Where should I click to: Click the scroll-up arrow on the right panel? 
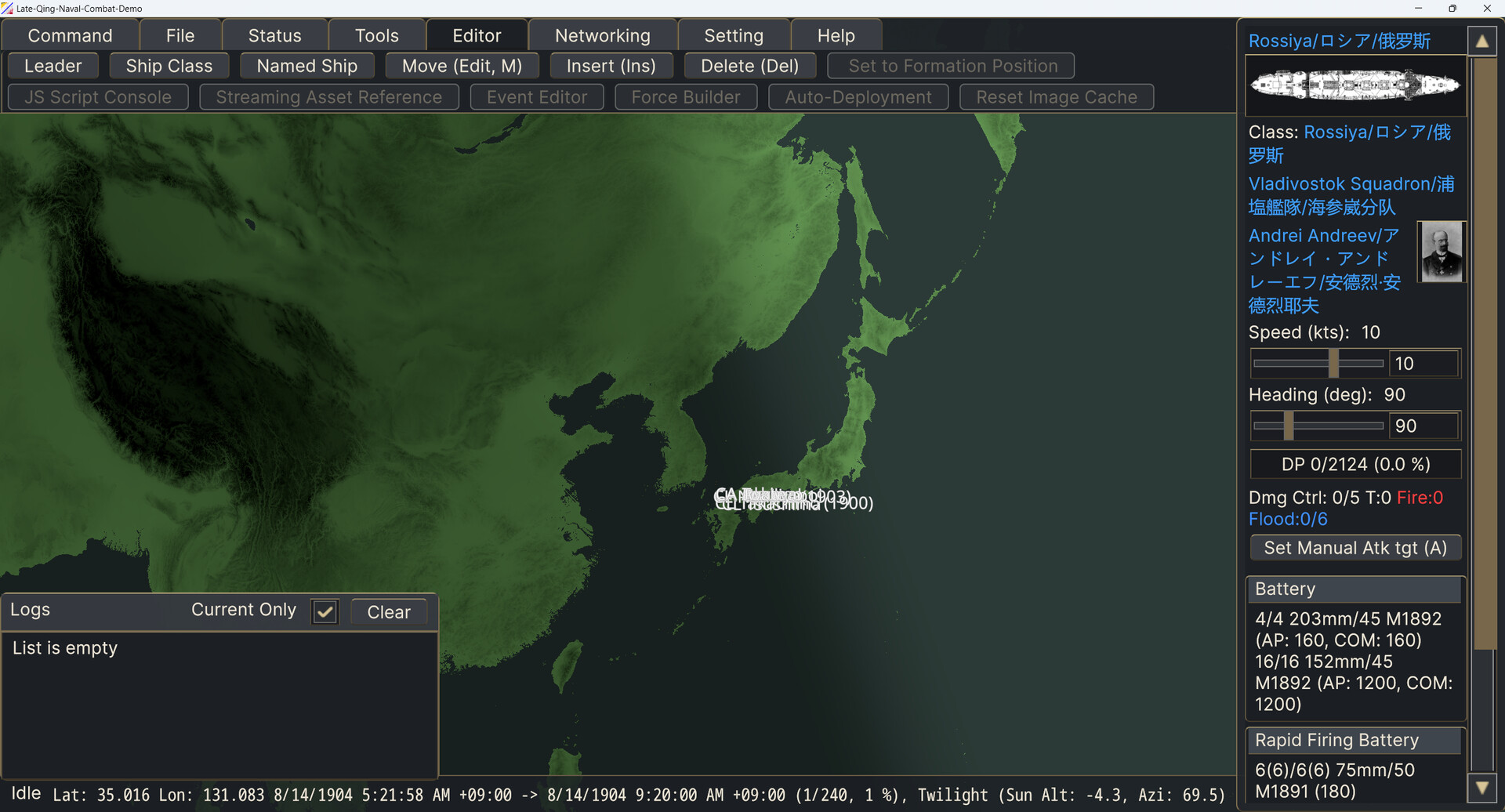pos(1483,39)
